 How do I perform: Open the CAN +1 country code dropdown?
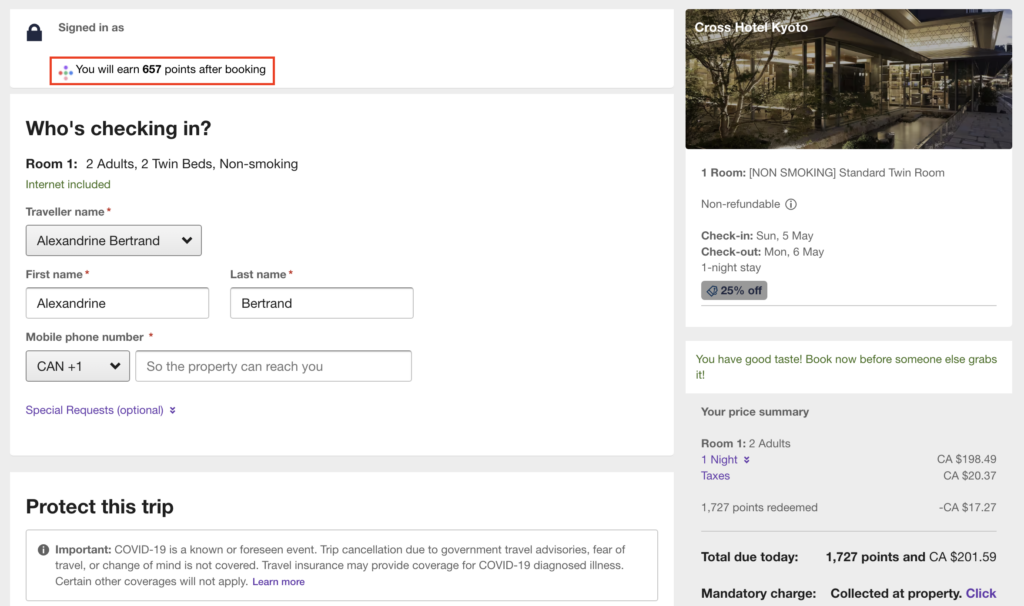pyautogui.click(x=77, y=366)
